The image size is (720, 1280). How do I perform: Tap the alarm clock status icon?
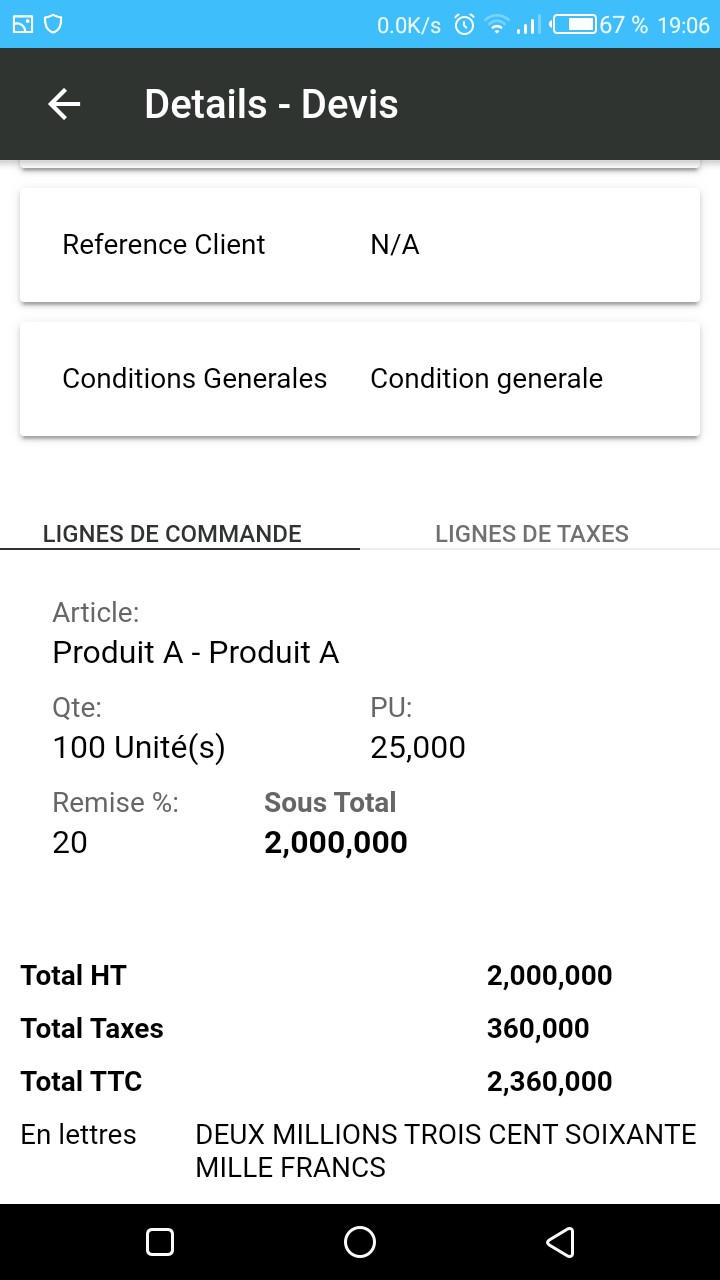coord(464,25)
